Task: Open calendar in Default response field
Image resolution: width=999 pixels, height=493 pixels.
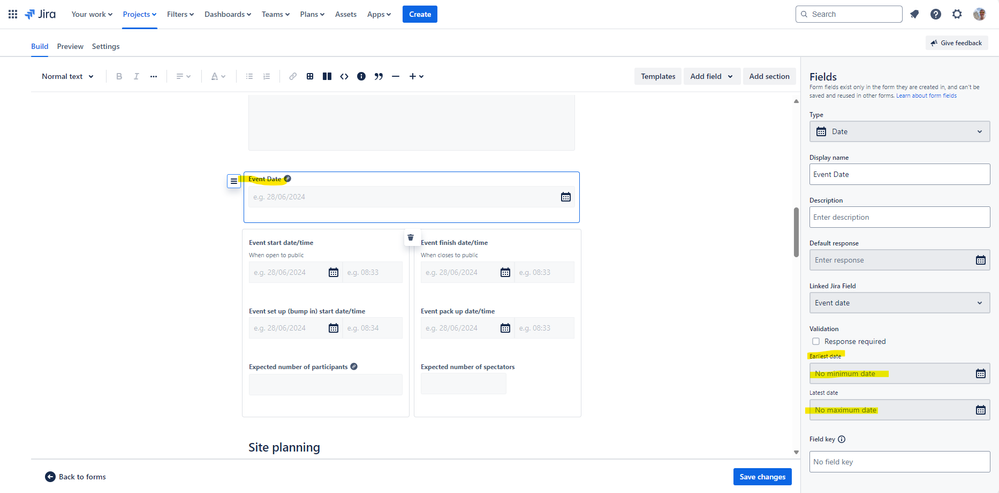Action: pos(981,260)
